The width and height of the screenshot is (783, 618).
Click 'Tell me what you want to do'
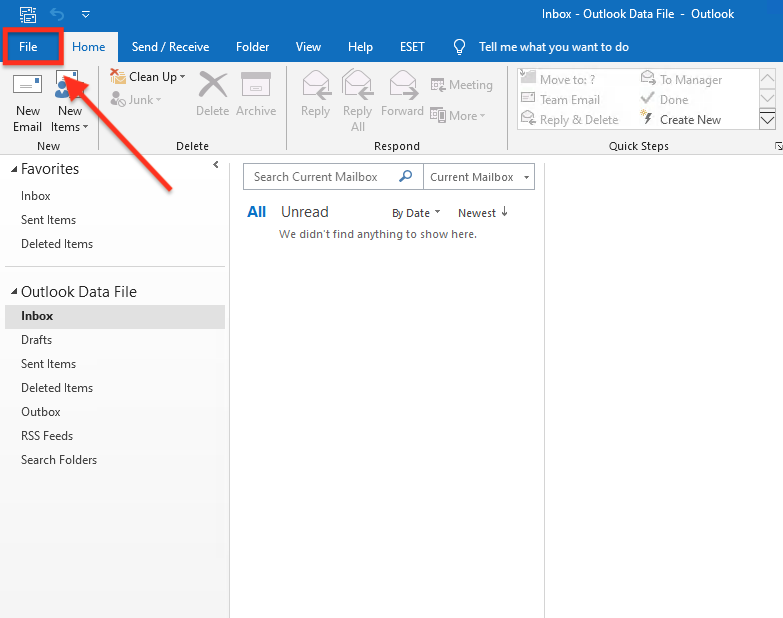pyautogui.click(x=553, y=47)
